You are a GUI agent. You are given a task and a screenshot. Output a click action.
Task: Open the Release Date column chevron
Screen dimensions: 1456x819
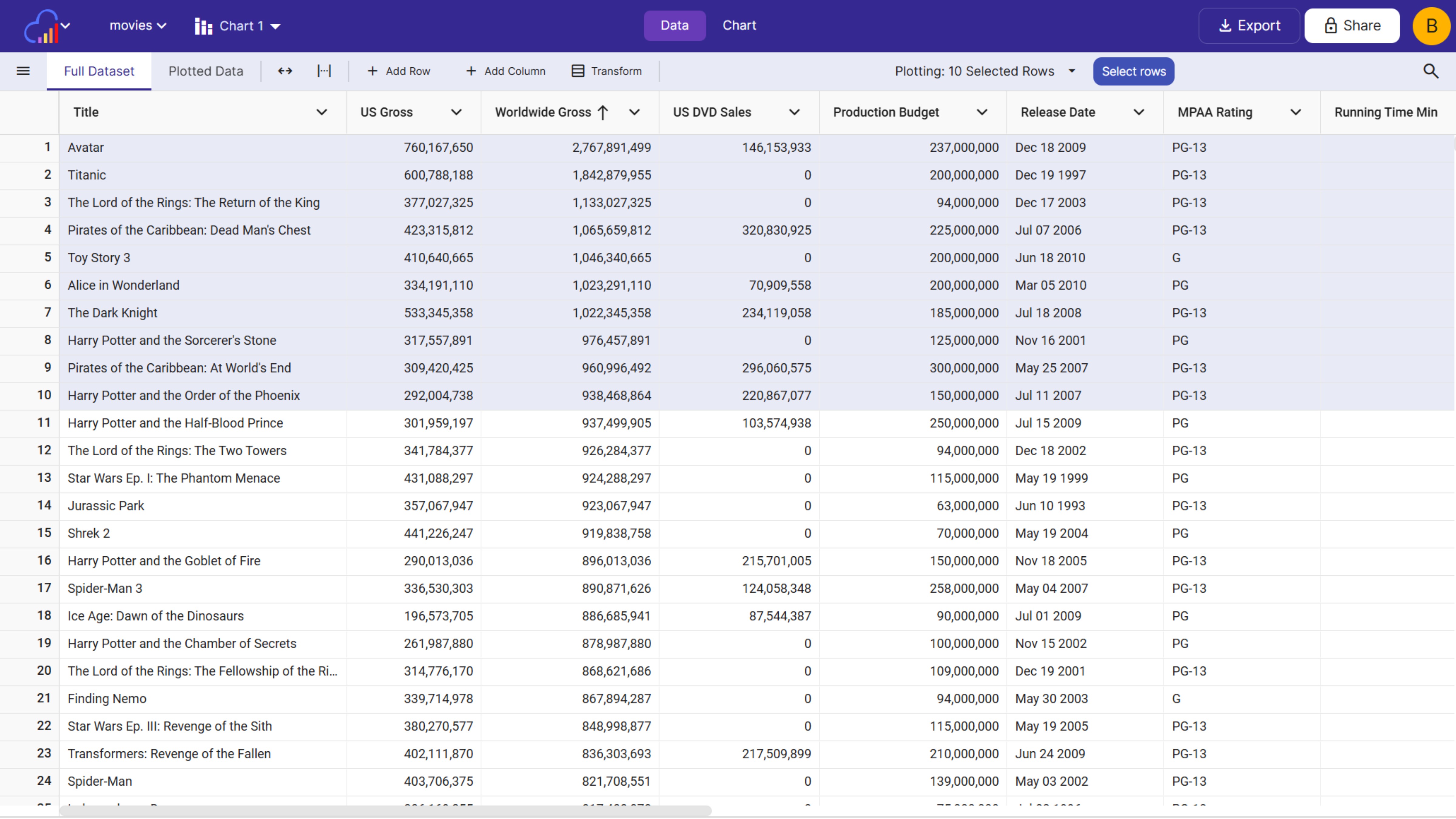[1139, 113]
